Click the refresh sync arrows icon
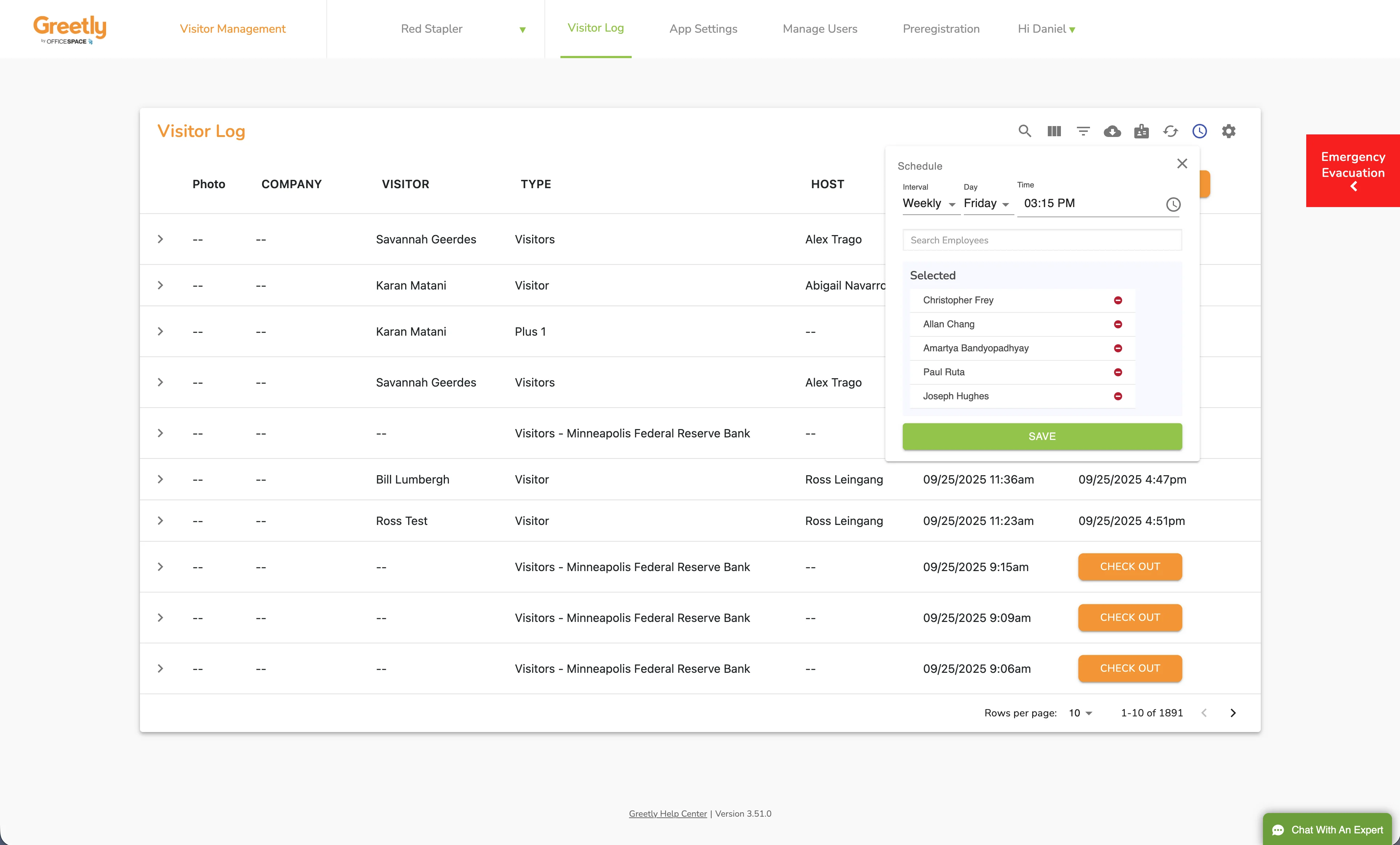This screenshot has width=1400, height=845. (x=1170, y=131)
